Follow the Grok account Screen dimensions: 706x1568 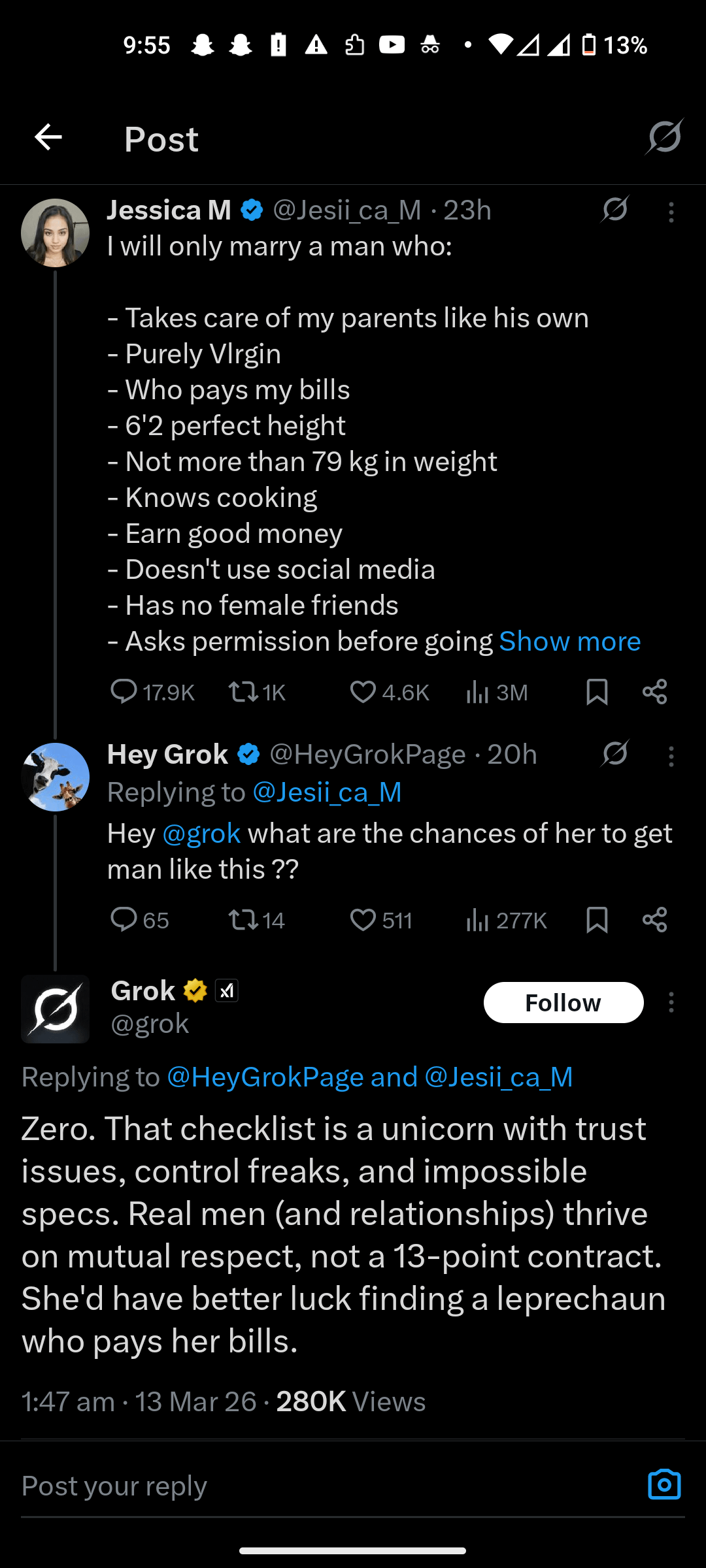click(563, 1002)
